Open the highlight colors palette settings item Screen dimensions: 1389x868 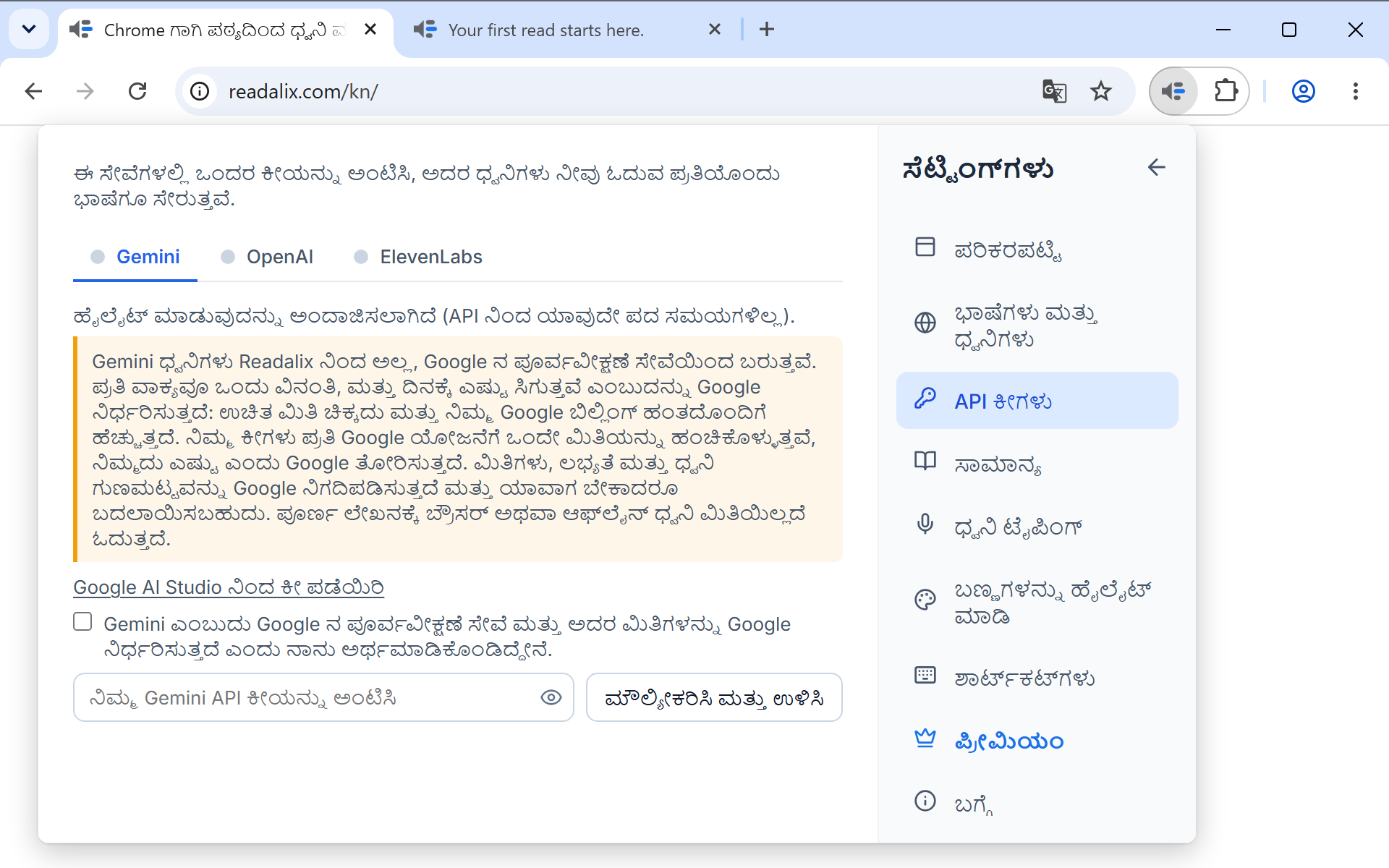pyautogui.click(x=1037, y=602)
